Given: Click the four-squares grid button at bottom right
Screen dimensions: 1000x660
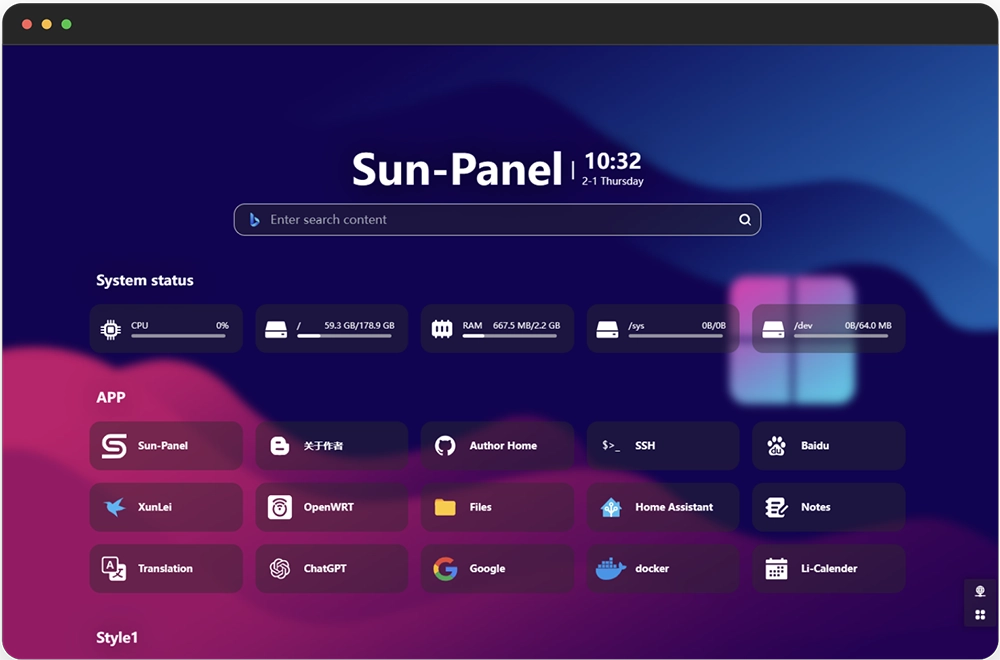Looking at the screenshot, I should [980, 615].
